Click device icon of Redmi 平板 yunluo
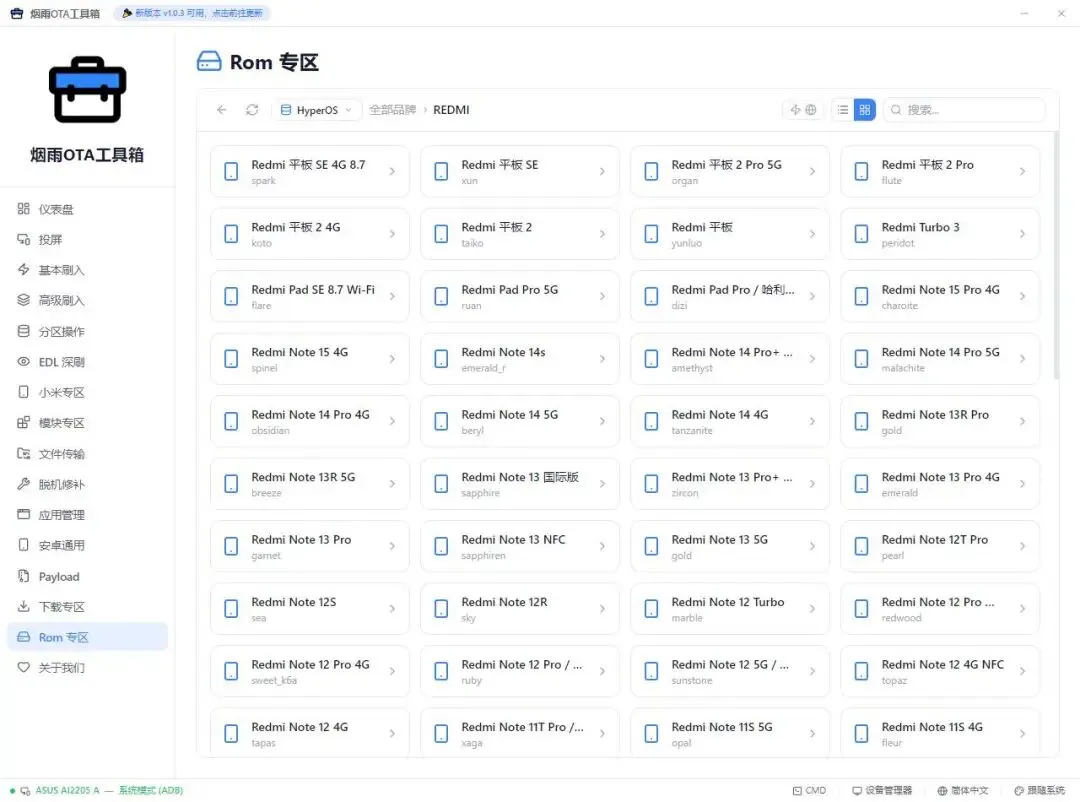The width and height of the screenshot is (1080, 802). click(652, 234)
